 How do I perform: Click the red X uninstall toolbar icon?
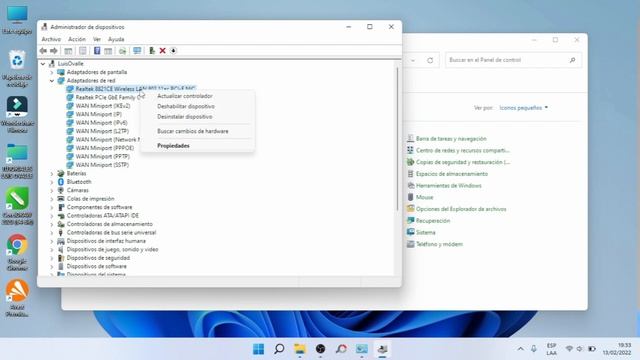coord(162,51)
